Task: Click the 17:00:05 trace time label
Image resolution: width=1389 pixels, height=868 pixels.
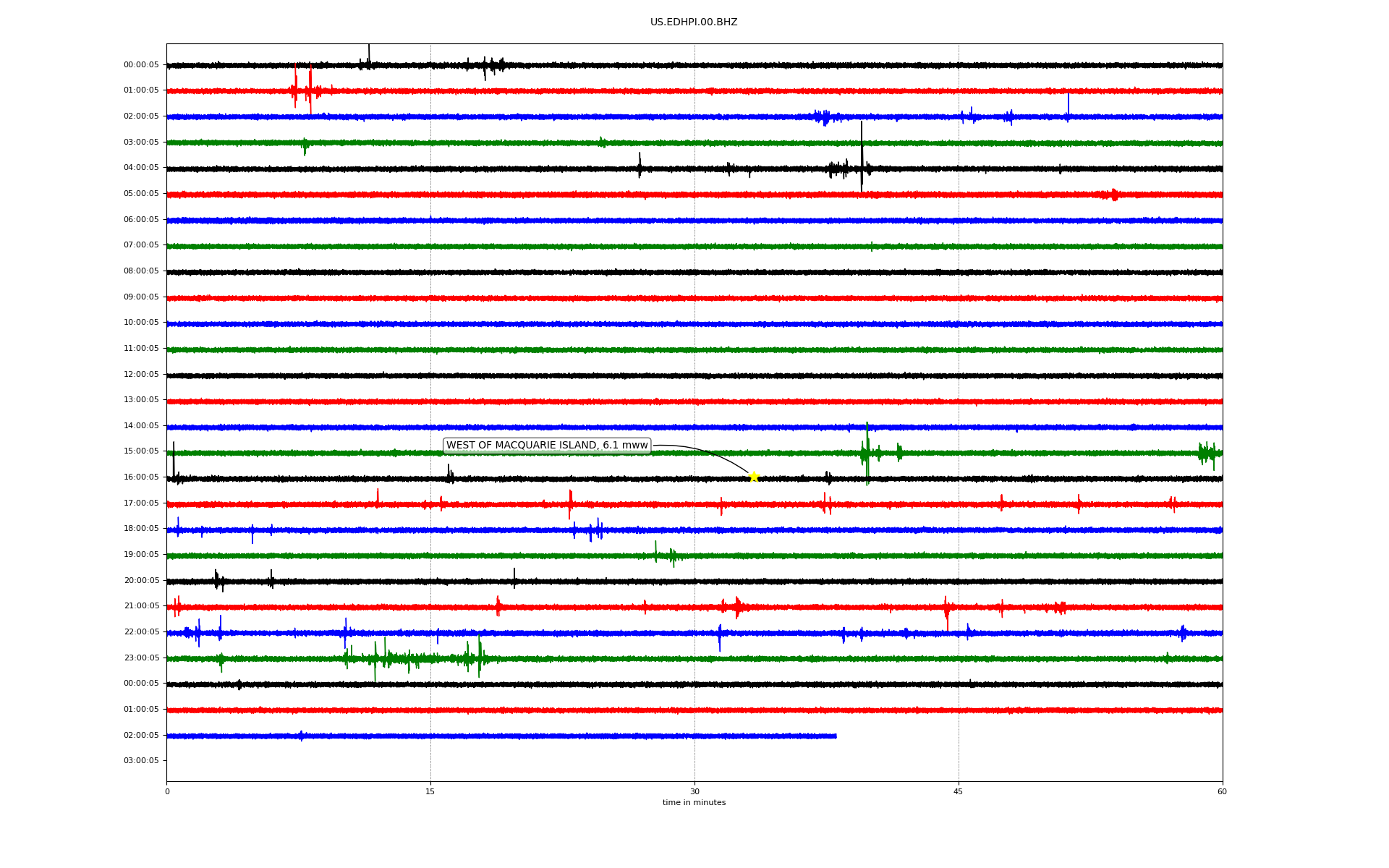Action: pyautogui.click(x=141, y=503)
